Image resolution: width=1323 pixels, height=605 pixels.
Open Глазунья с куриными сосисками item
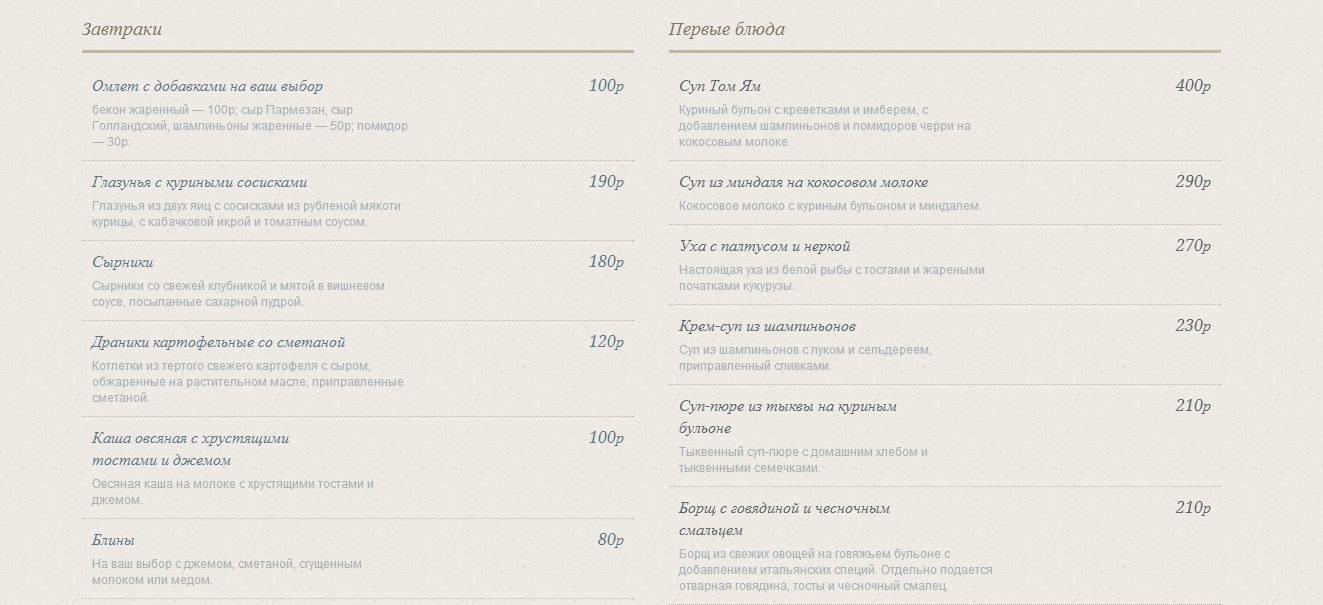pos(199,183)
